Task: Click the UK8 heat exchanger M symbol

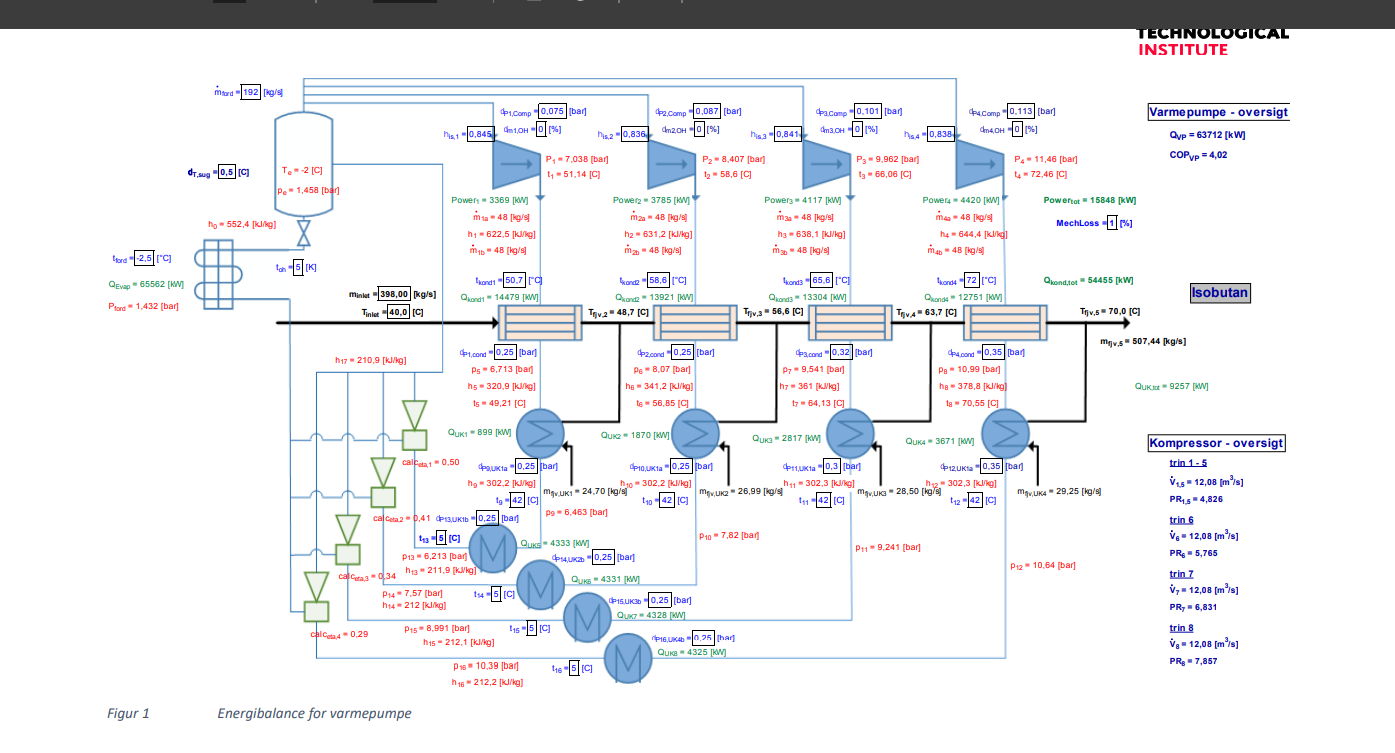Action: (x=627, y=658)
